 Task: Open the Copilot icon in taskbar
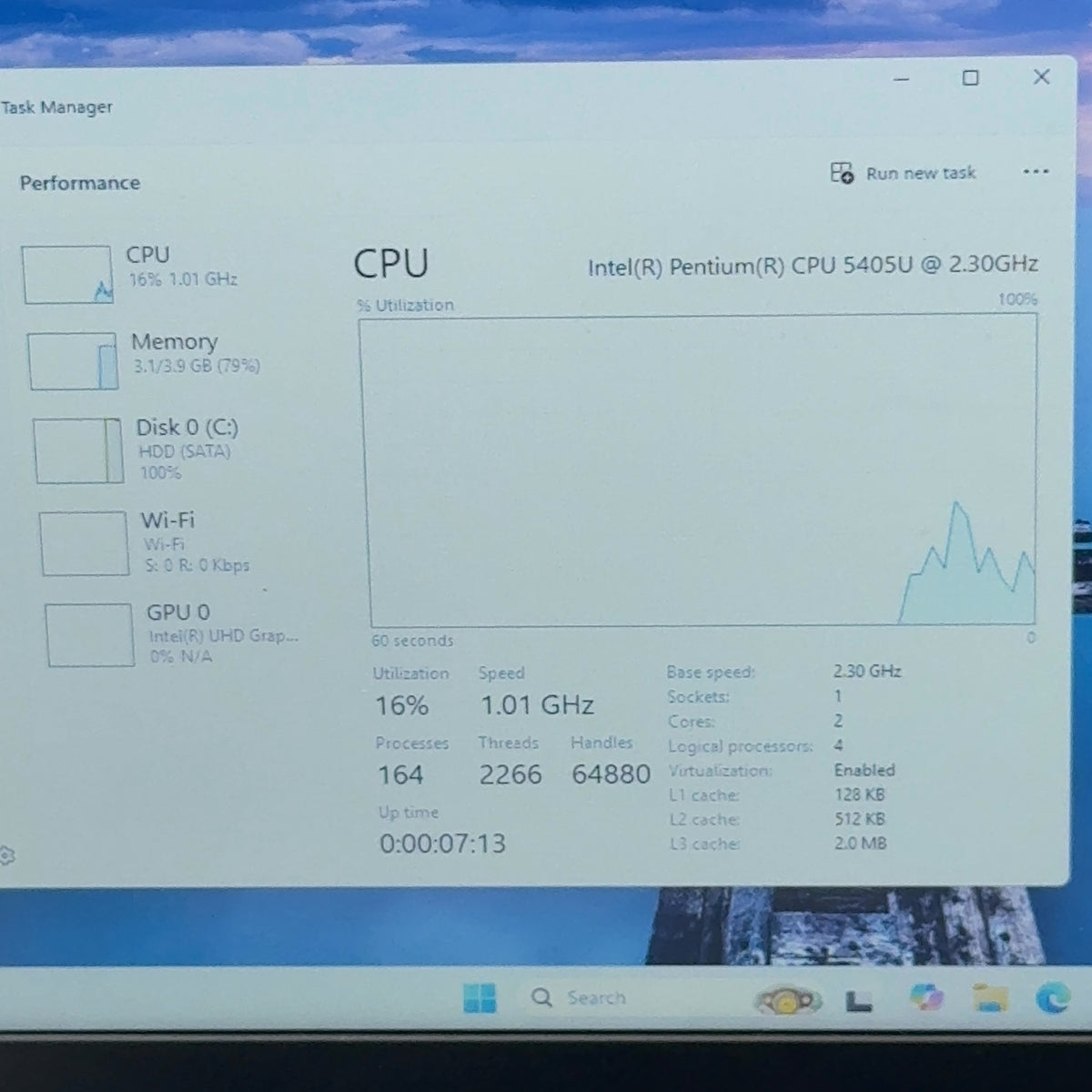[925, 998]
